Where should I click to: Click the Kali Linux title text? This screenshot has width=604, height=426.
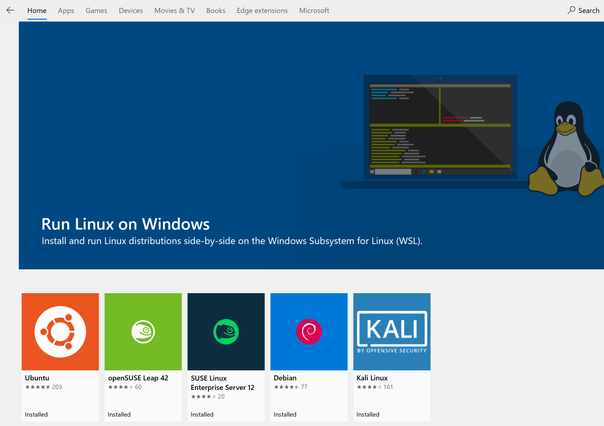click(372, 378)
